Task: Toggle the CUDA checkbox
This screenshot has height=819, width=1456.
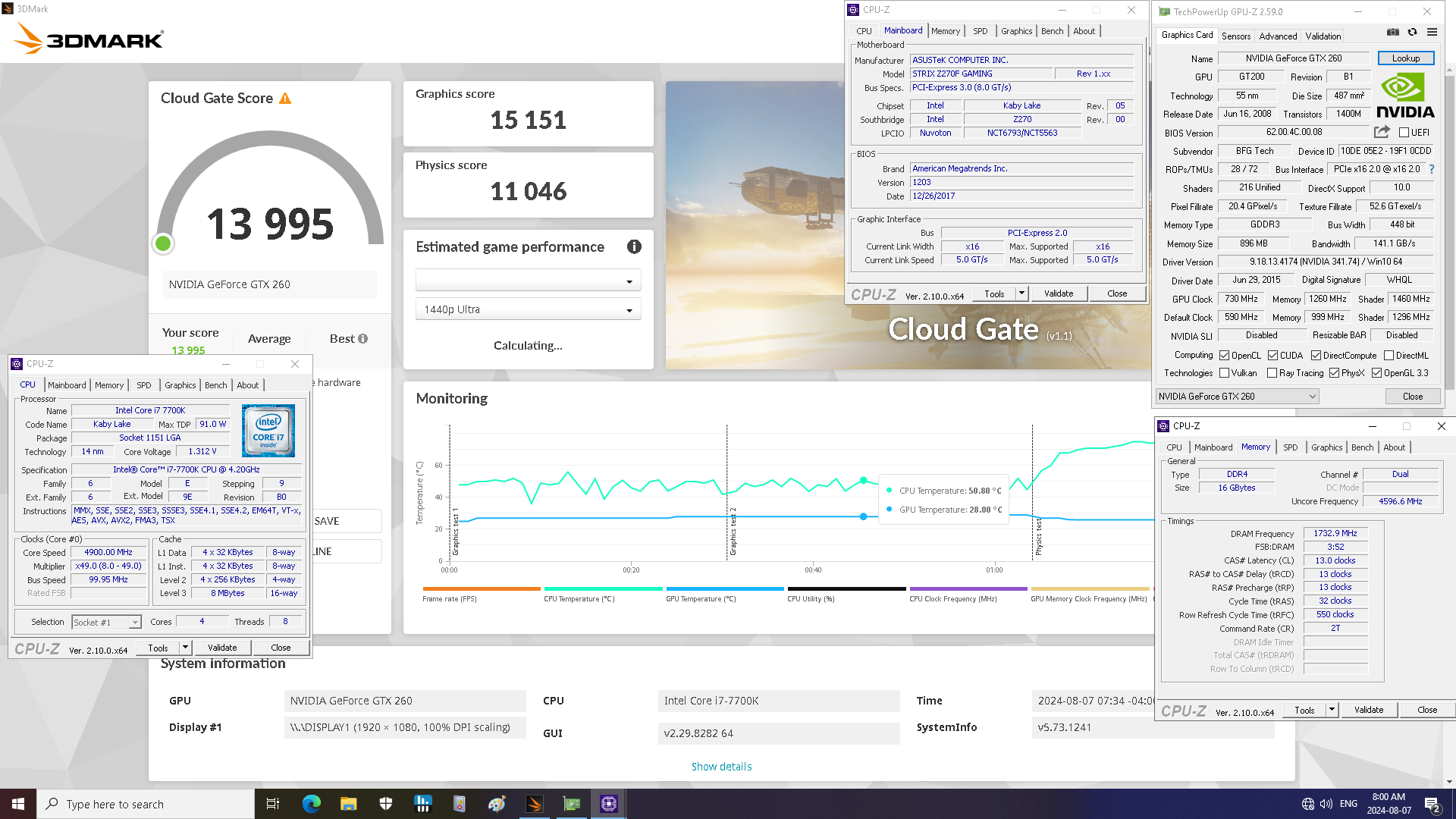Action: 1272,355
